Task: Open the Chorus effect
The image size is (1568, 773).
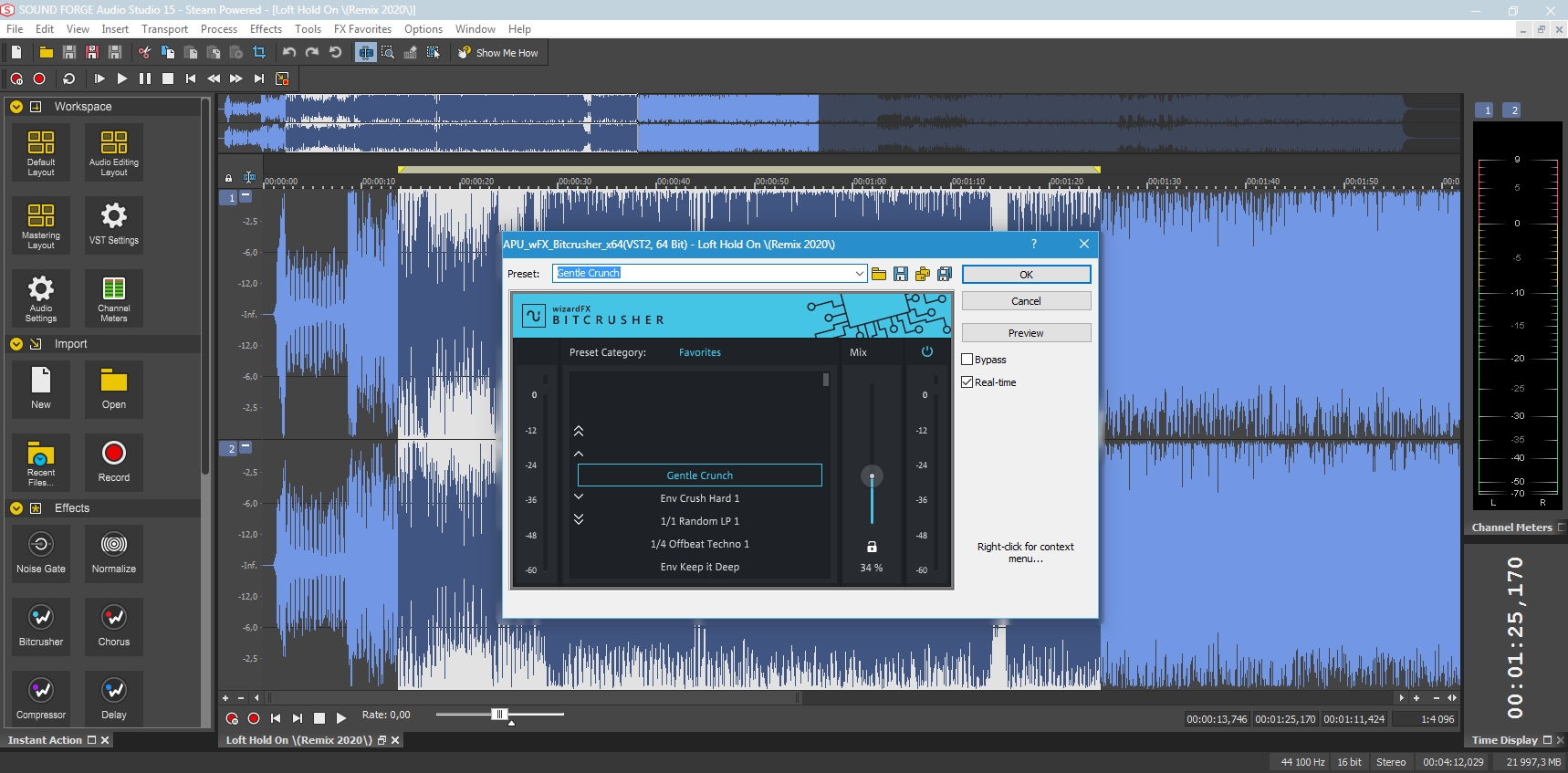Action: (x=114, y=625)
